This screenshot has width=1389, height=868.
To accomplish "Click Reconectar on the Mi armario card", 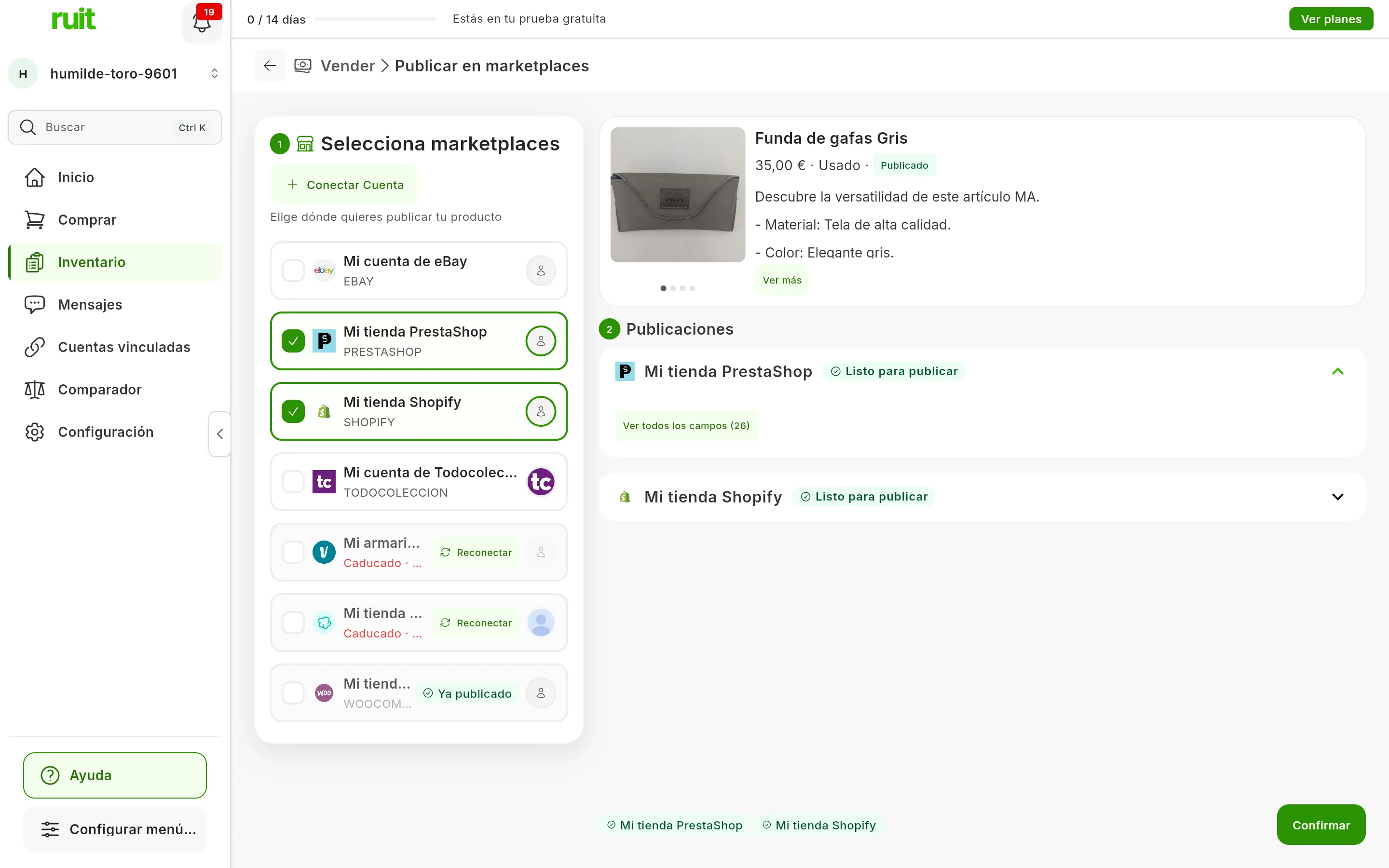I will (476, 552).
